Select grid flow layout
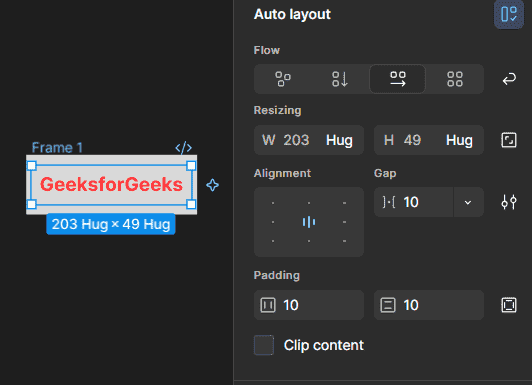Screen dimensions: 532x385 455,79
